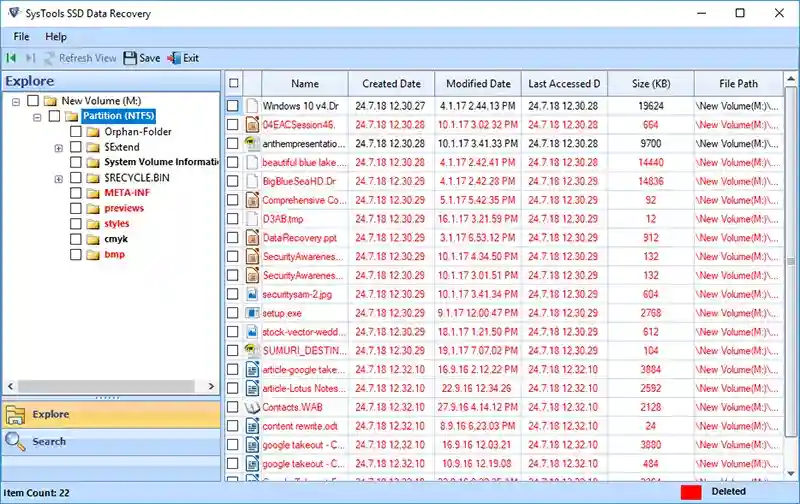This screenshot has height=504, width=800.
Task: Tick checkbox for Contacts.WAB row
Action: click(233, 407)
